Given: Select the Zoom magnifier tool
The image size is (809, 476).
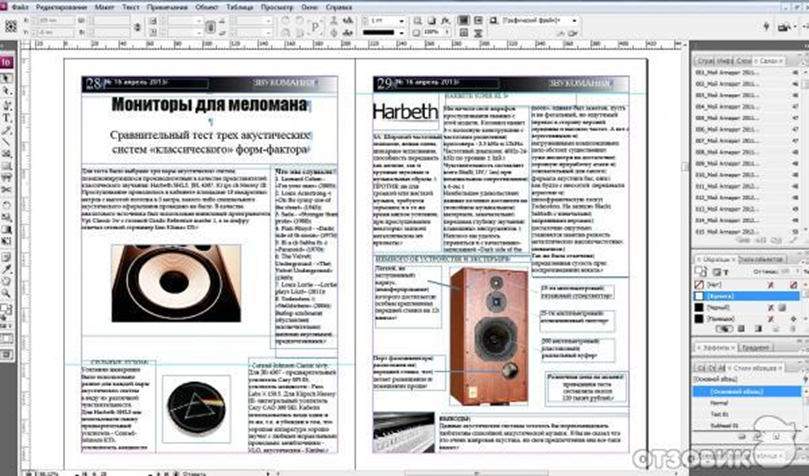Looking at the screenshot, I should [6, 293].
